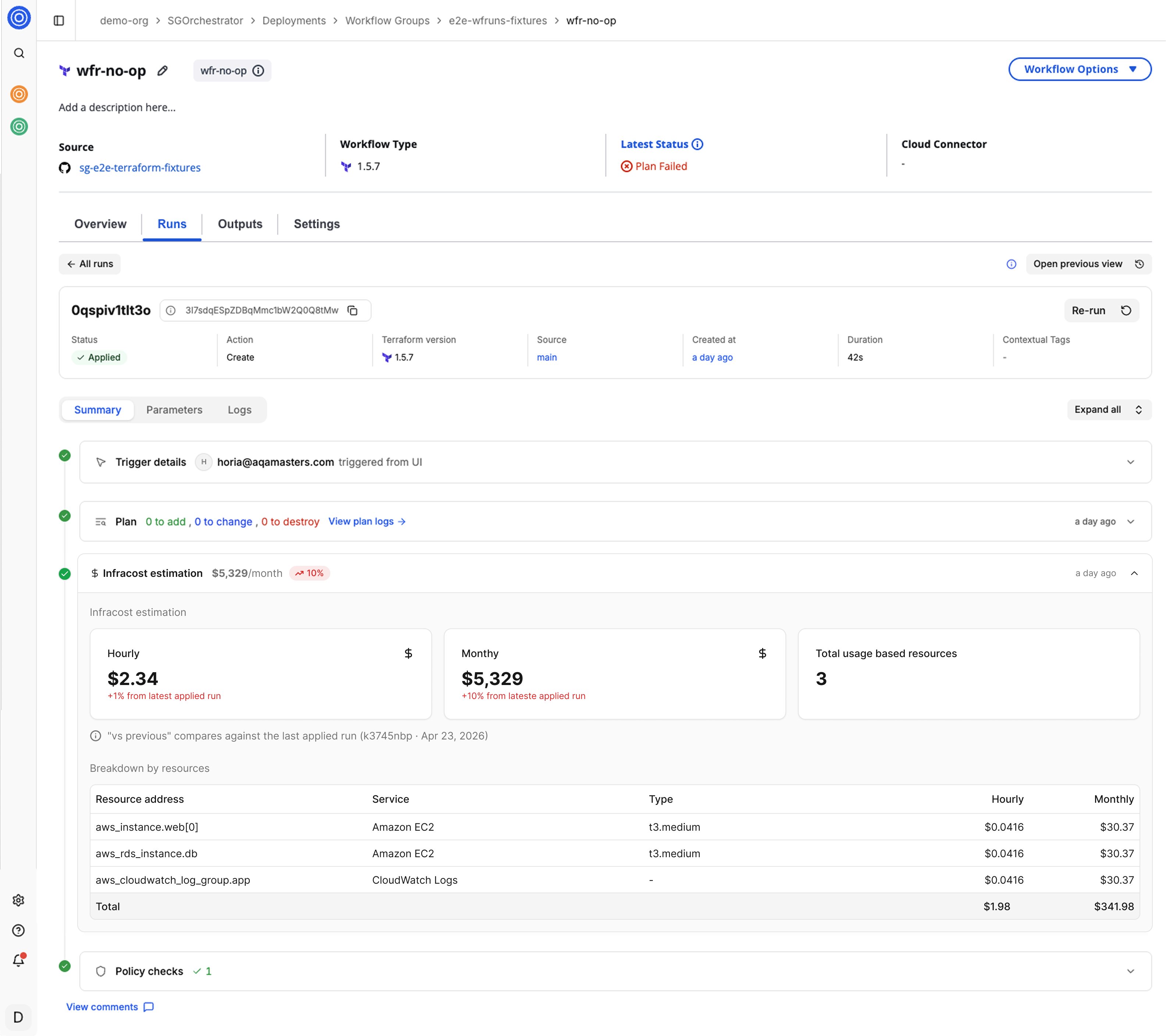Open the green circle app icon
The image size is (1166, 1036).
pos(19,126)
